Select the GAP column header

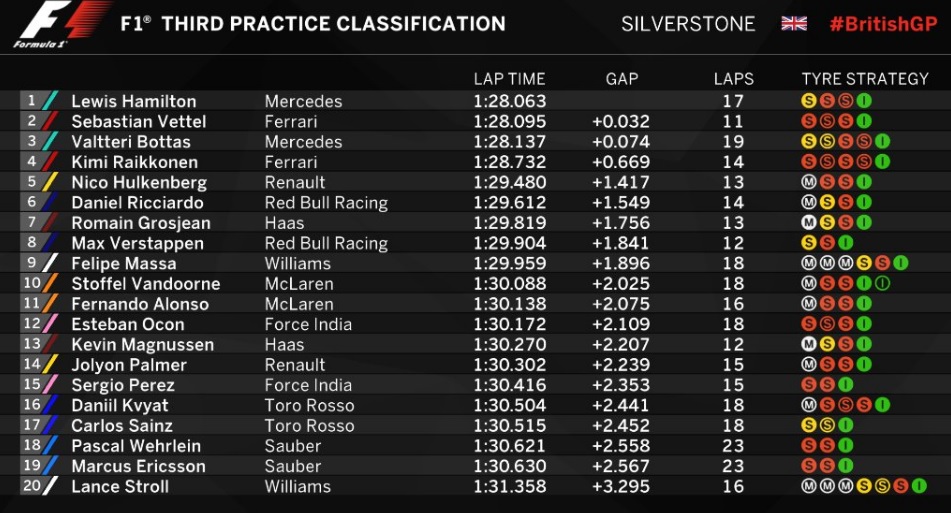click(622, 79)
